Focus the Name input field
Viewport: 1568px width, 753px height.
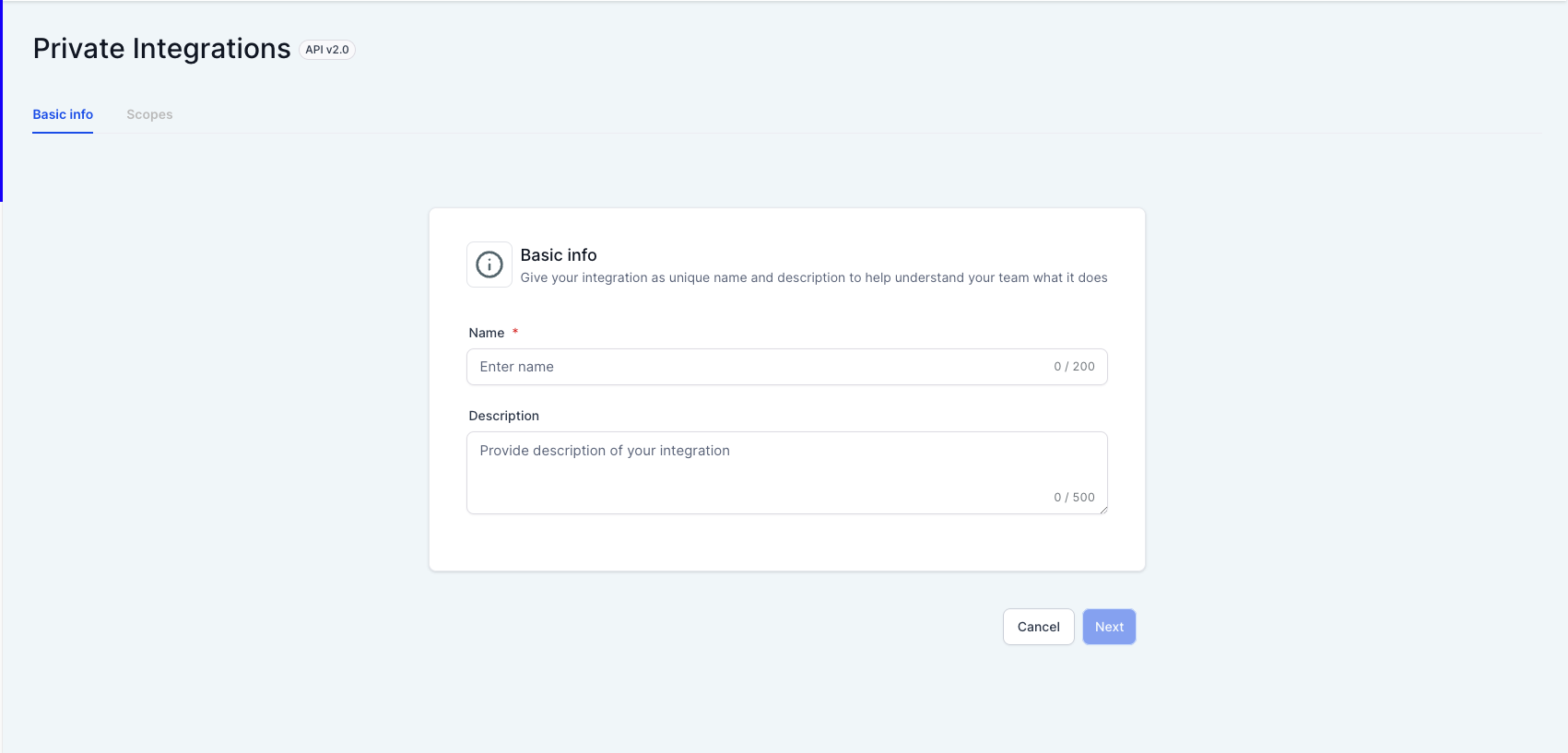pyautogui.click(x=787, y=367)
